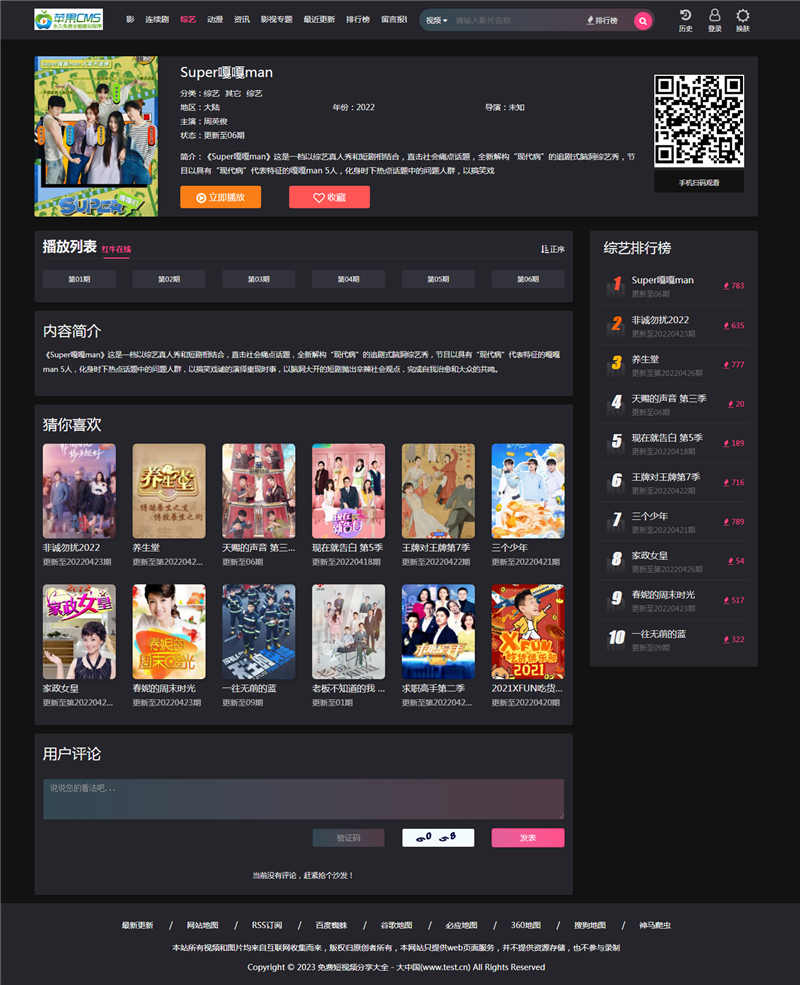800x985 pixels.
Task: Submit comment with the 发表 button
Action: tap(527, 837)
